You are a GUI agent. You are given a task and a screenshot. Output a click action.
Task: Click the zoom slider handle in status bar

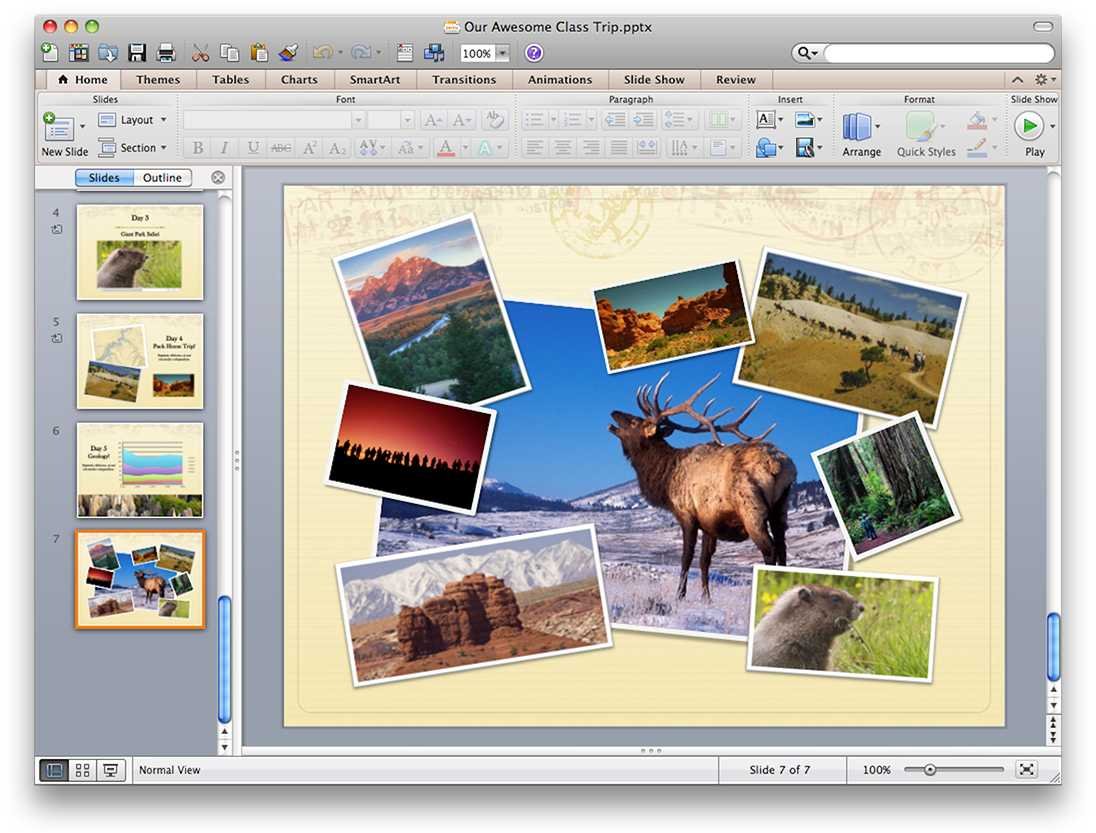click(x=930, y=770)
